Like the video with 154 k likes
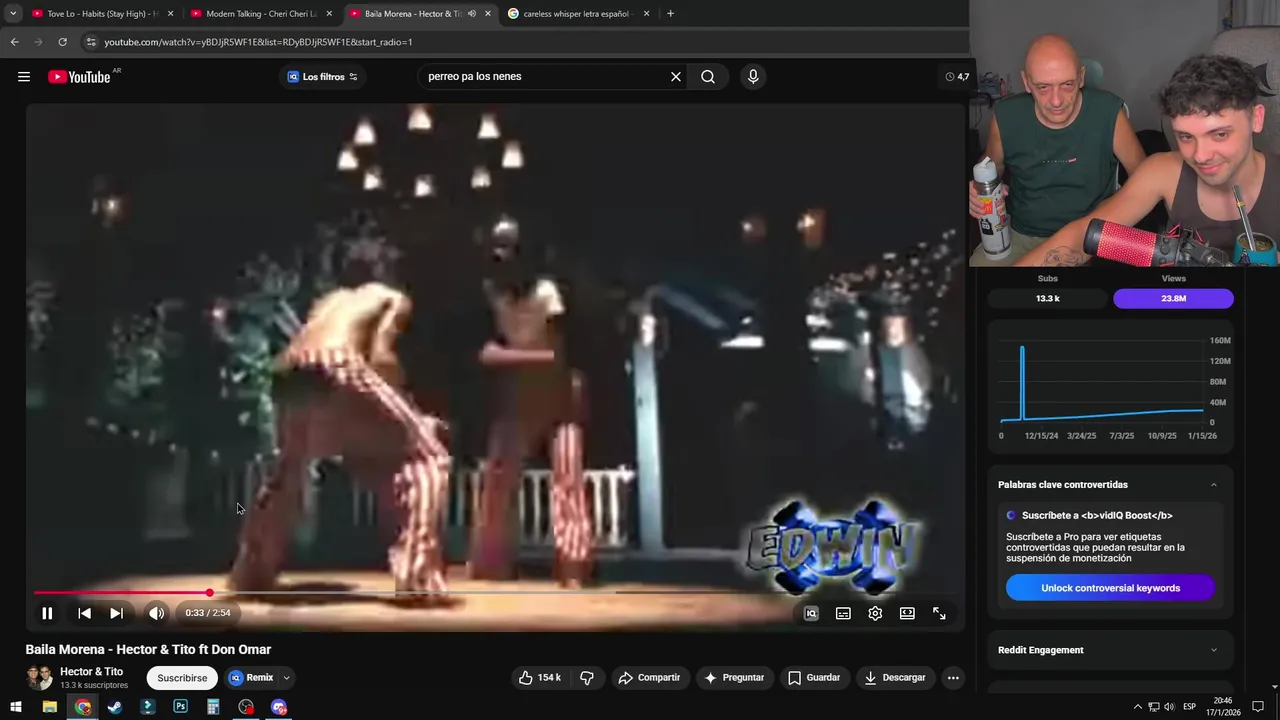 [x=539, y=678]
